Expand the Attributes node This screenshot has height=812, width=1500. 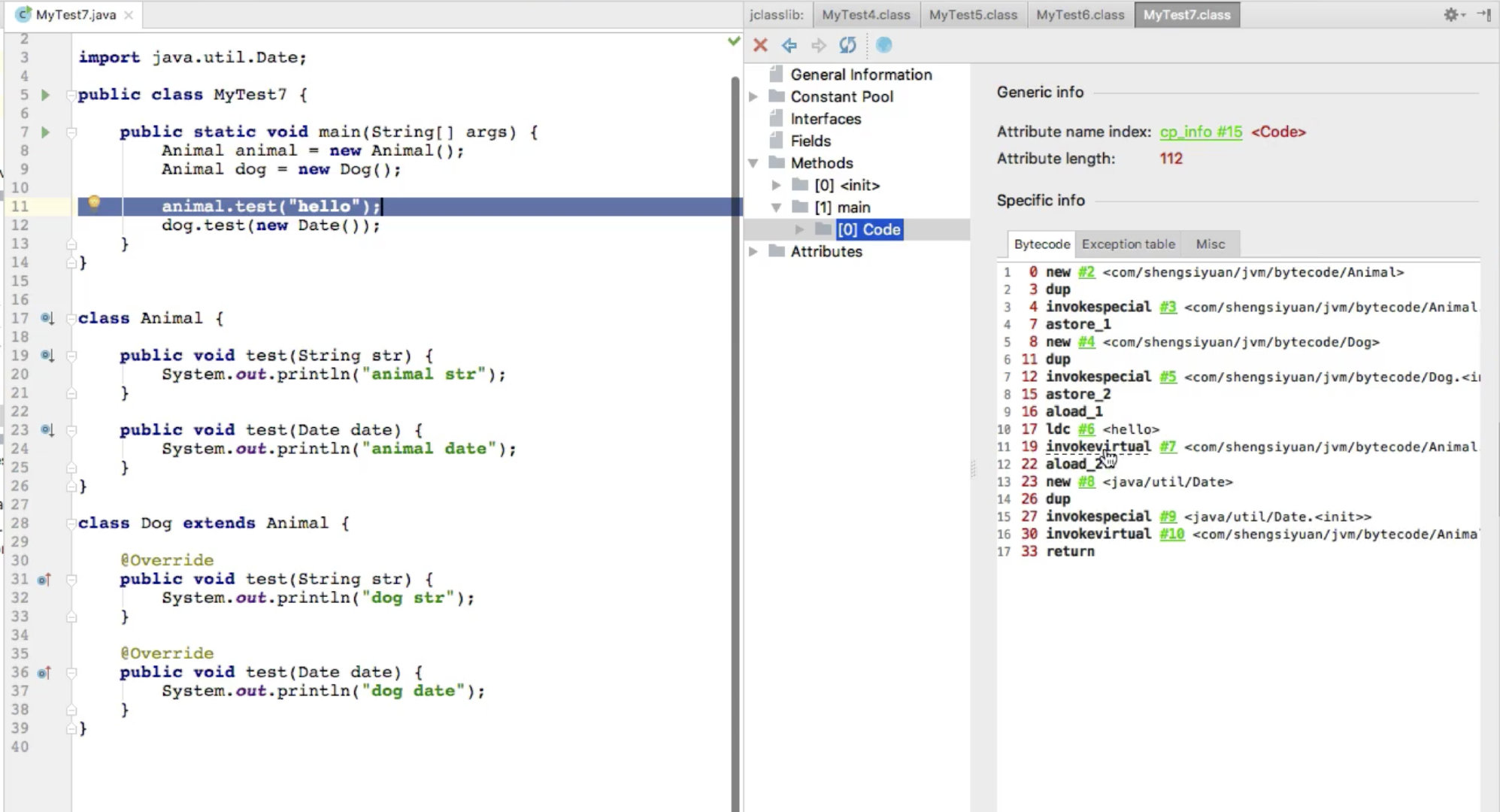(753, 252)
